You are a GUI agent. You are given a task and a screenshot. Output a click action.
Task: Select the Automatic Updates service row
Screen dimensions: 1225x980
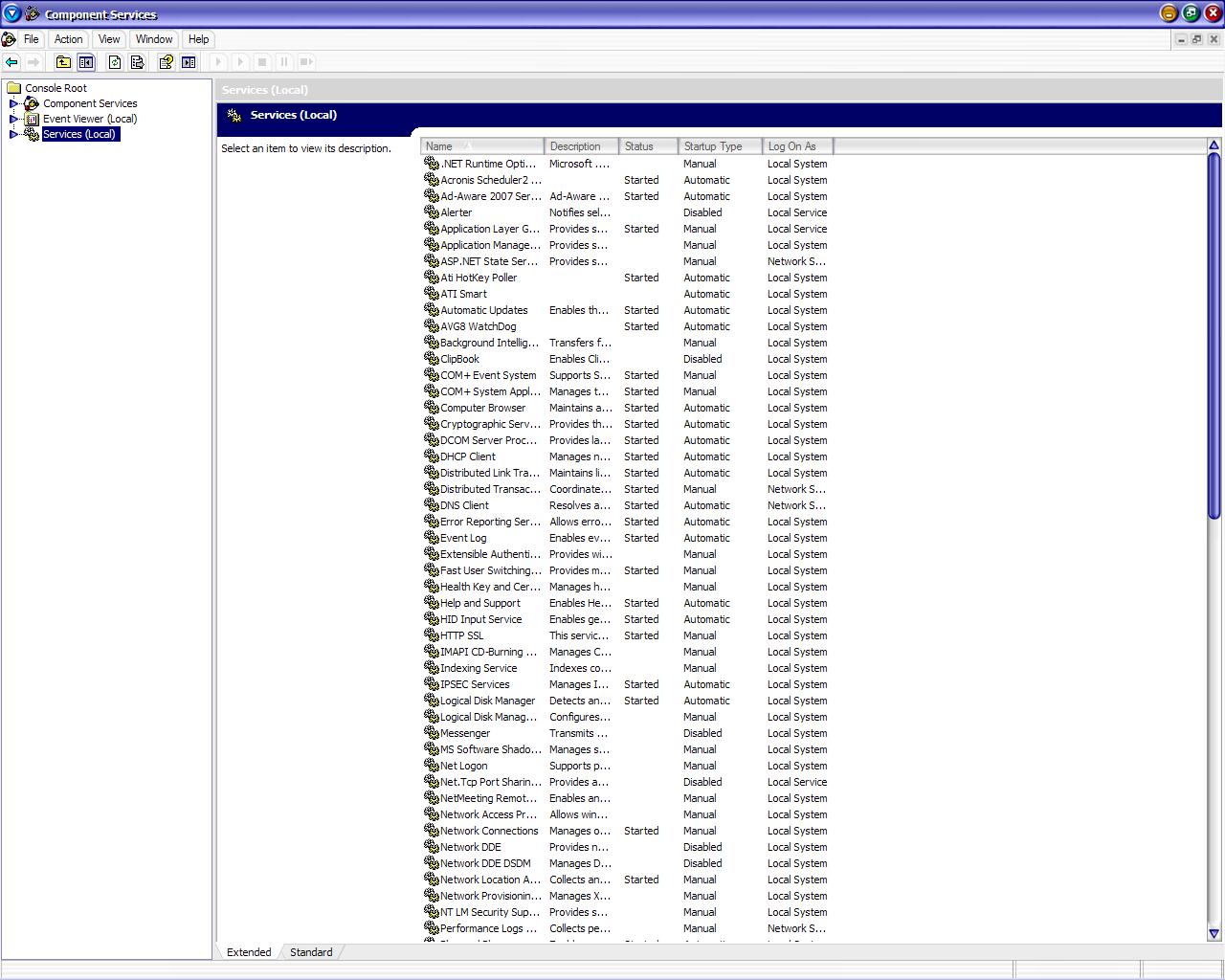click(x=626, y=310)
